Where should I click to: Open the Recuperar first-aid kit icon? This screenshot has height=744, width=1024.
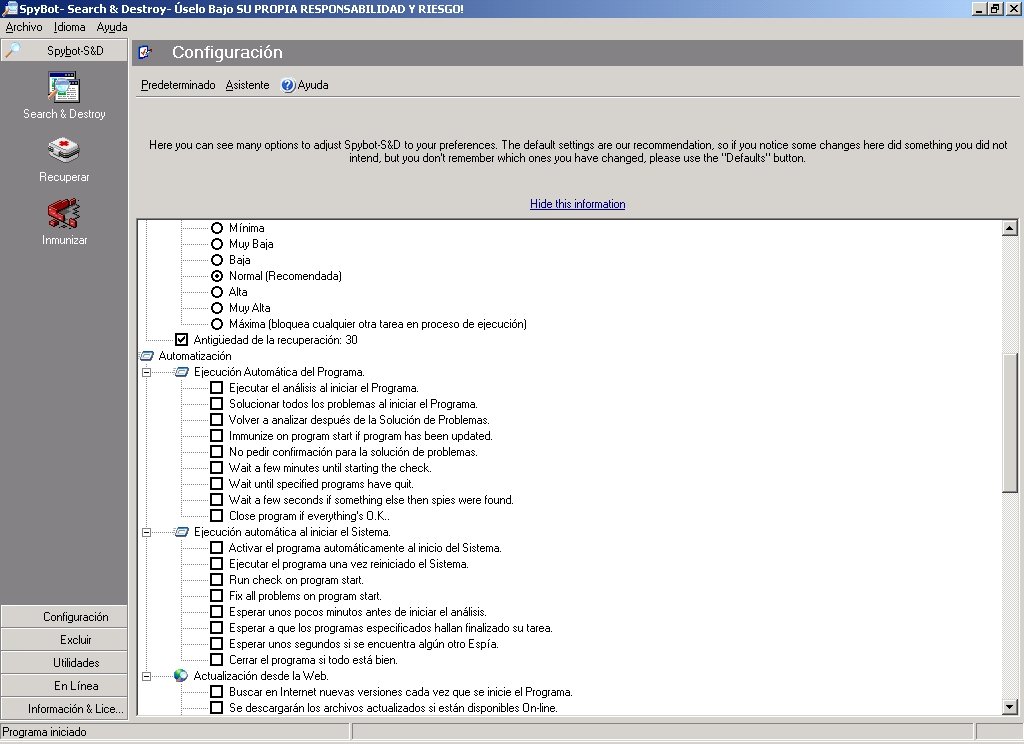(x=63, y=150)
